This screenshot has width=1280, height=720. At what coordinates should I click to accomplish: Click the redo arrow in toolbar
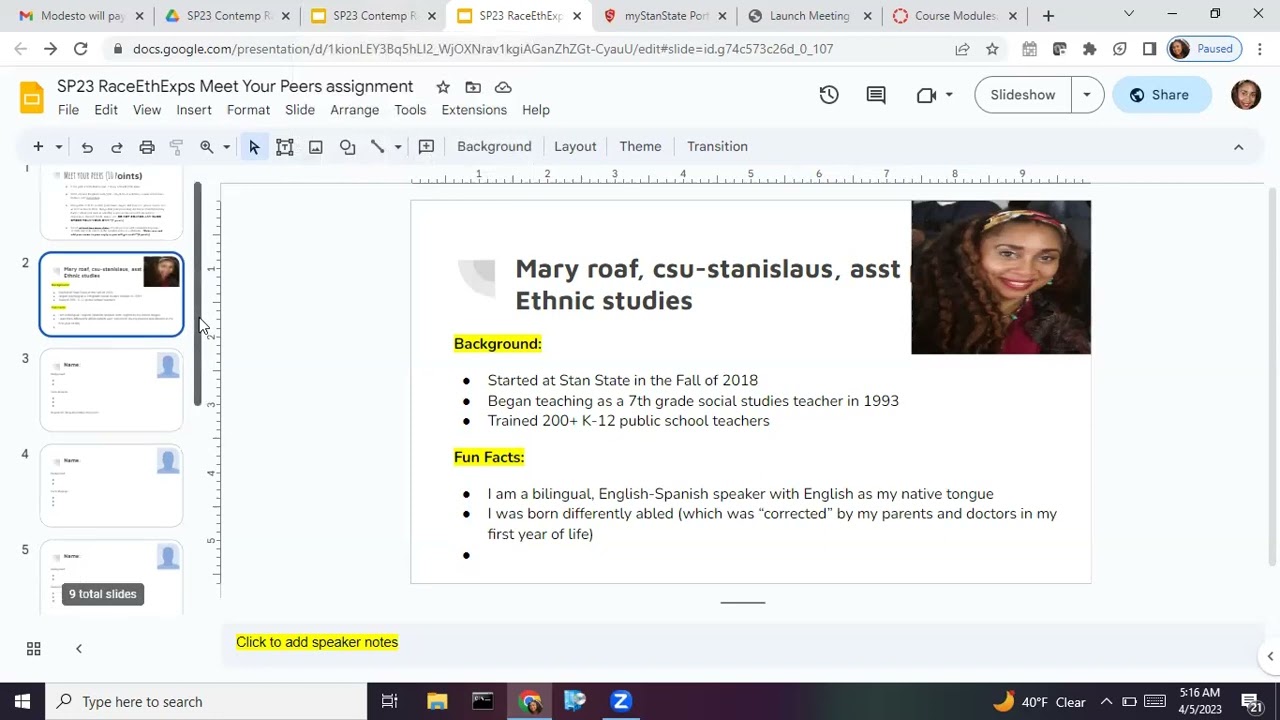117,147
